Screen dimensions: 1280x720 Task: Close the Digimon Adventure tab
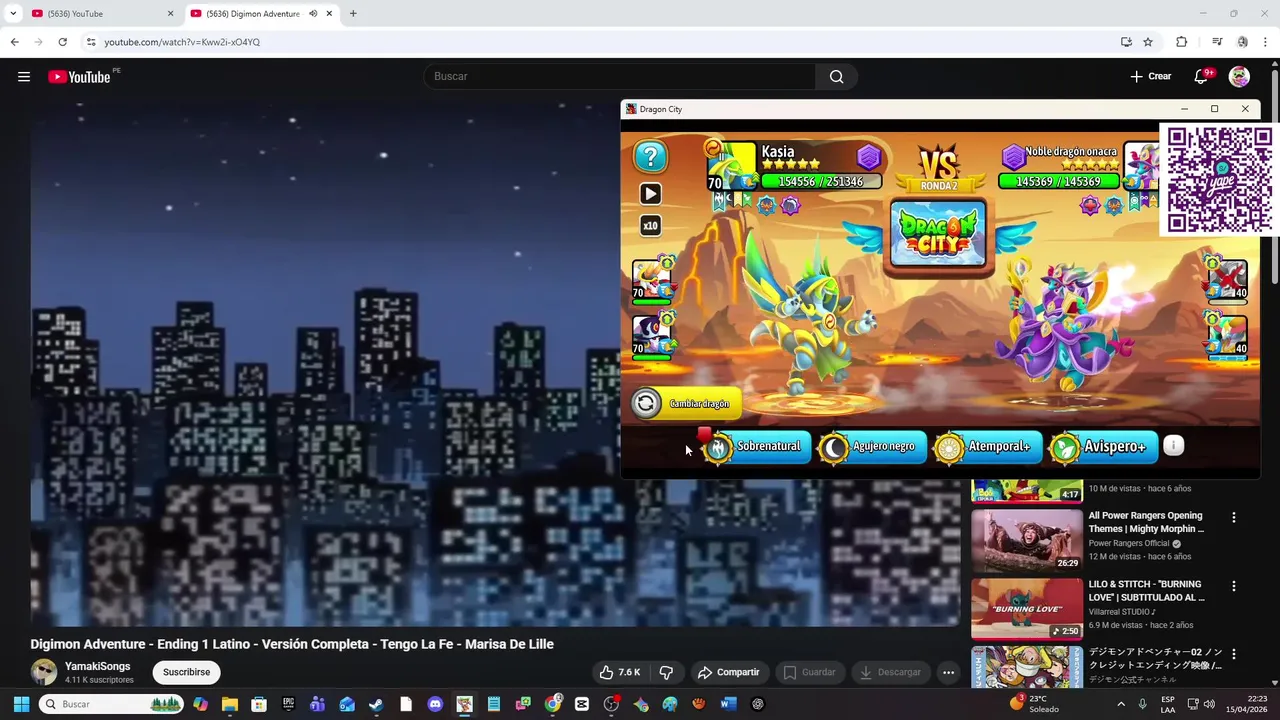click(329, 14)
